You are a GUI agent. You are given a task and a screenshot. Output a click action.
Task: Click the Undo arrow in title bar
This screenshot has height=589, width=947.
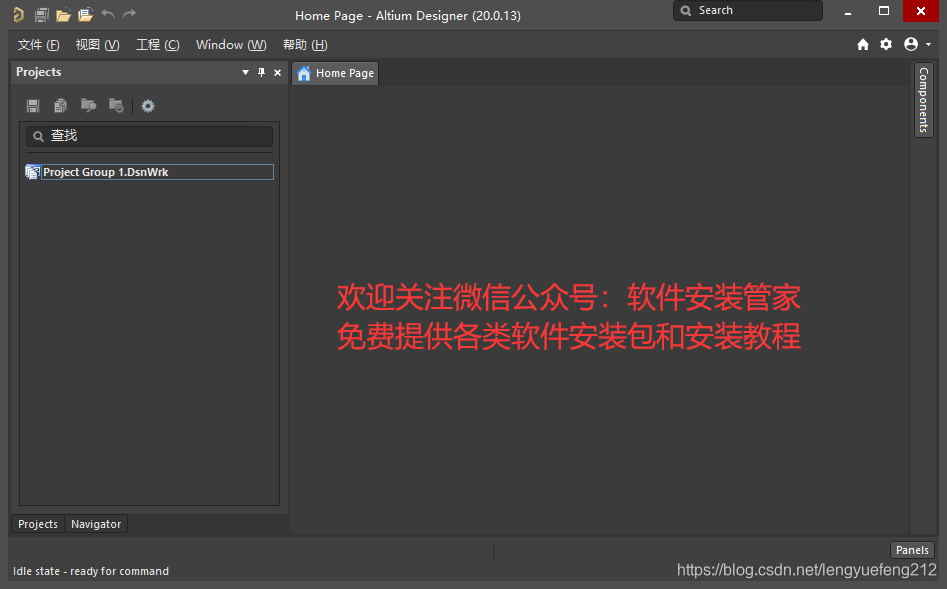(108, 14)
